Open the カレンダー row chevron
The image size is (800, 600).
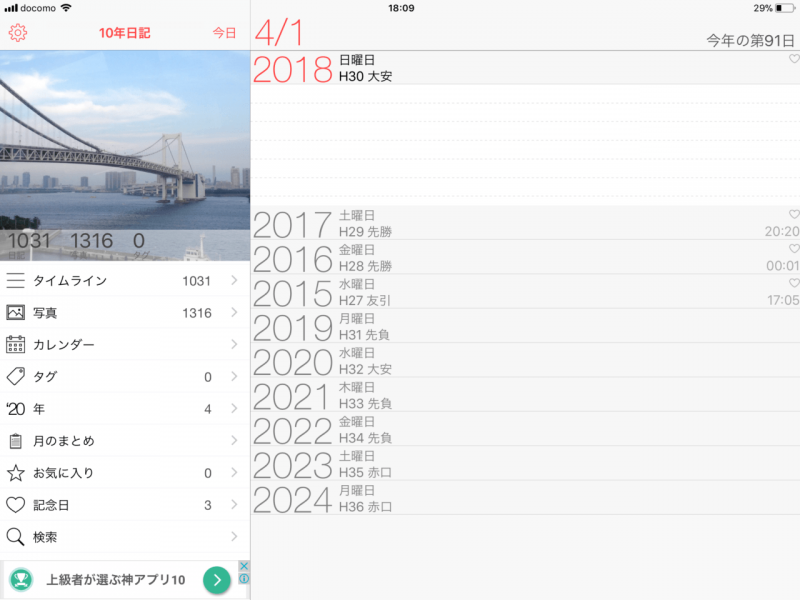[x=233, y=346]
